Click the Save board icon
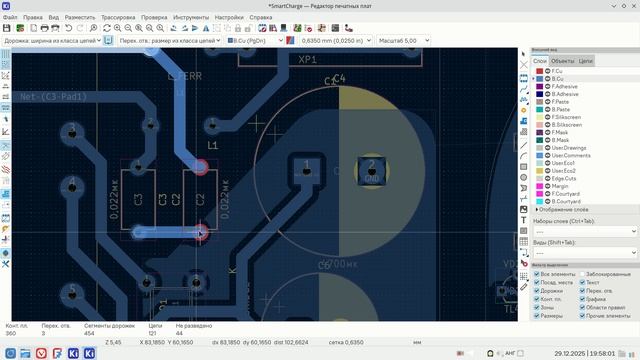 click(7, 28)
